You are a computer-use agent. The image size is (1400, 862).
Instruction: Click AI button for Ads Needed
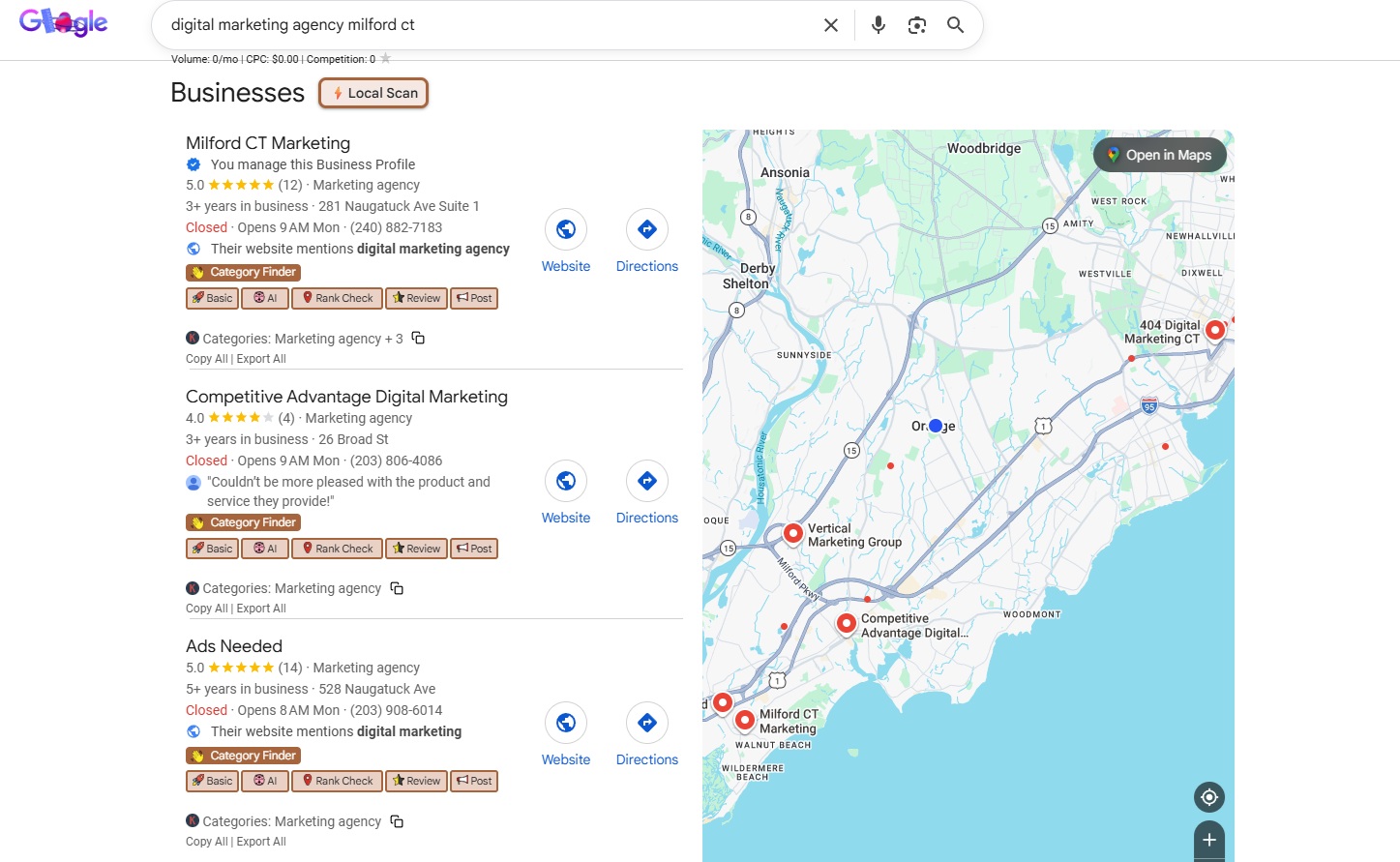coord(265,781)
